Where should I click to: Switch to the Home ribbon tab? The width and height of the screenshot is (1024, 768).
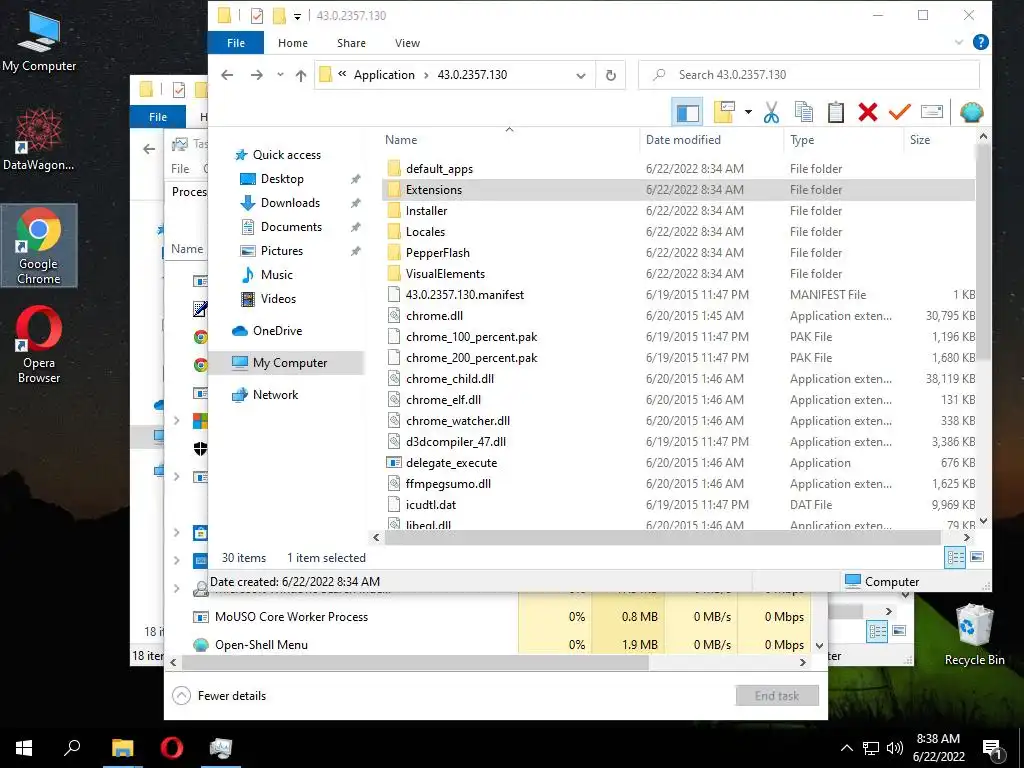coord(293,43)
